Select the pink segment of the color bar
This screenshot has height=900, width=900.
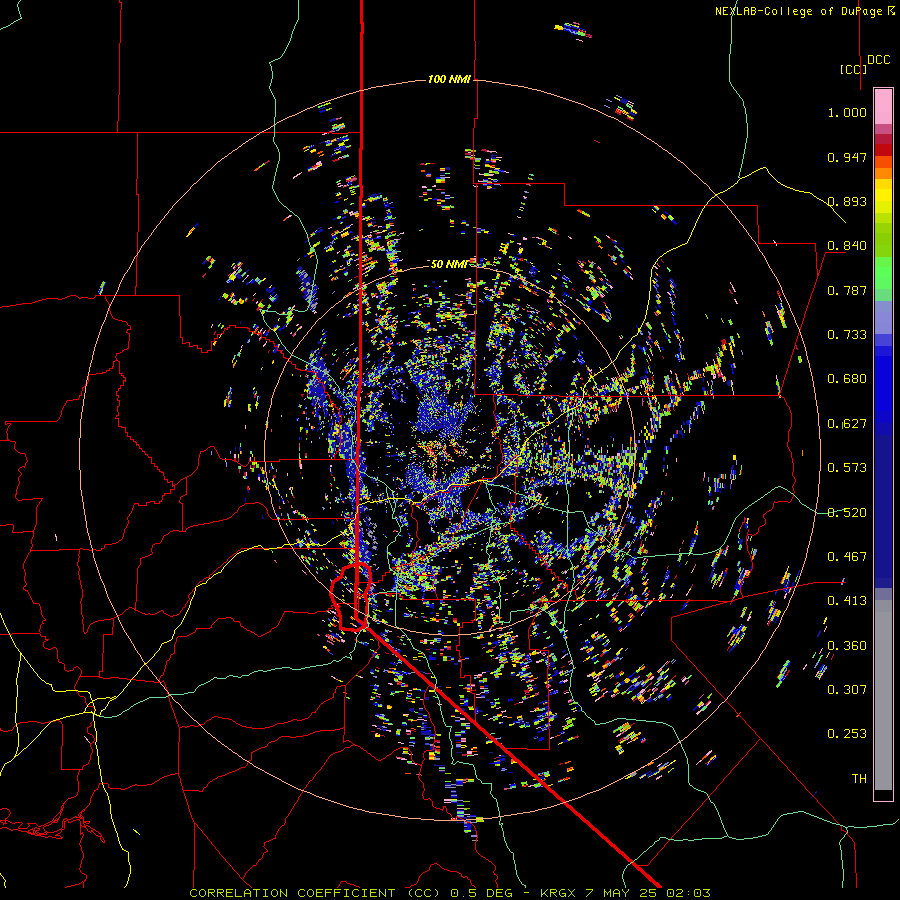coord(883,107)
